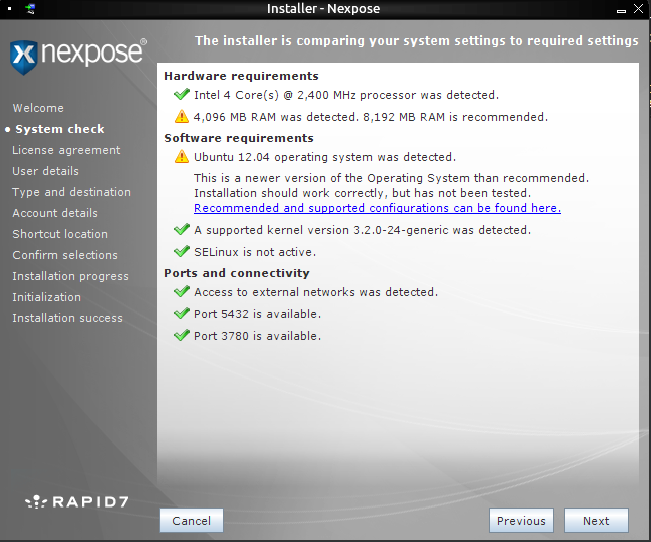651x542 pixels.
Task: Select the License agreement step
Action: tap(66, 150)
